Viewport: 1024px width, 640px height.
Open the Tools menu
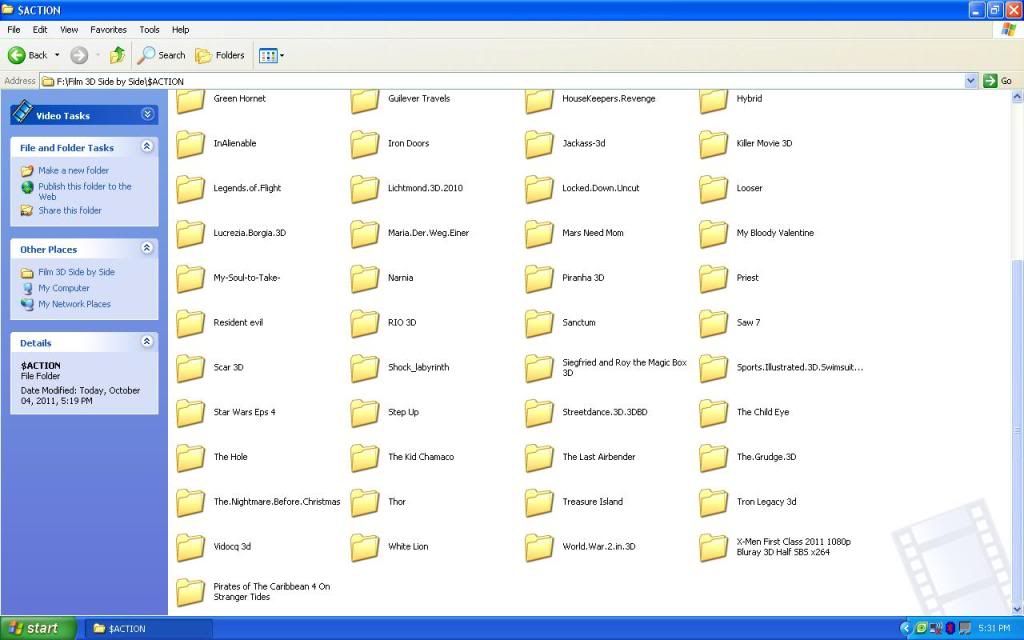point(149,29)
